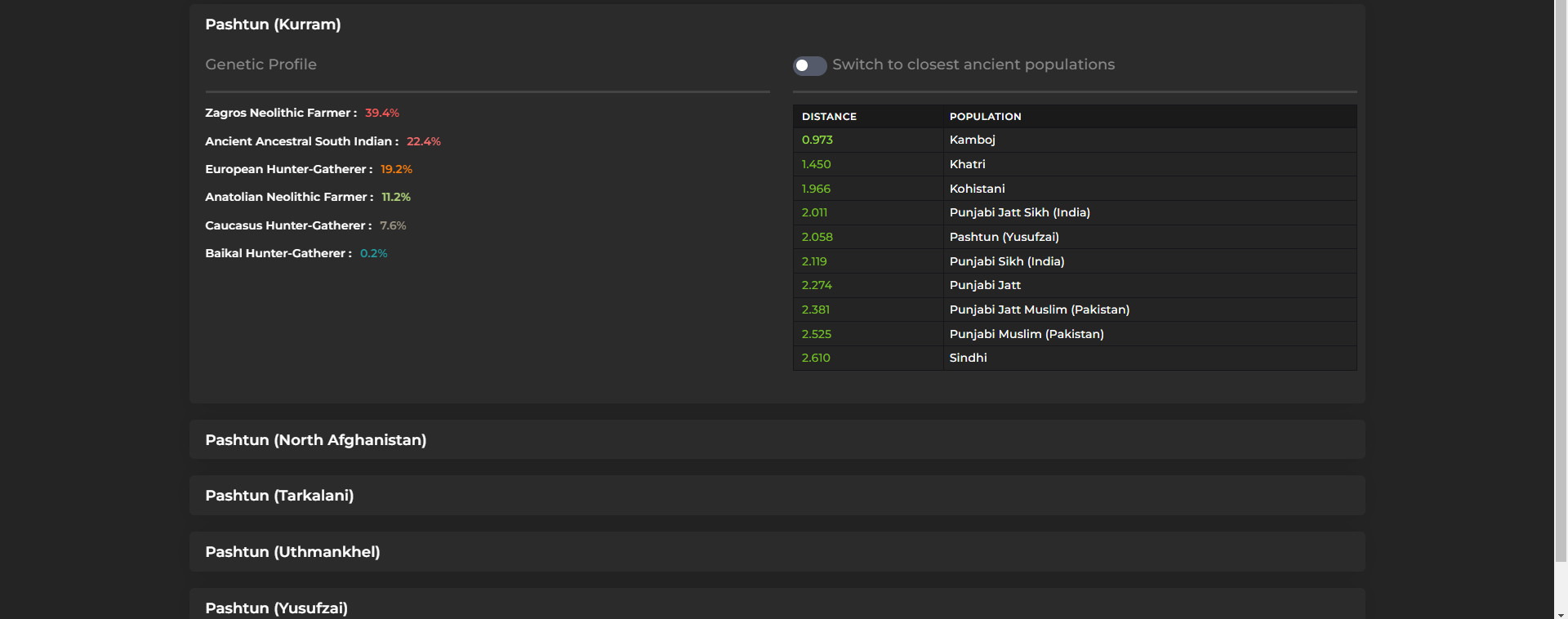Click Ancient Ancestral South Indian label
The width and height of the screenshot is (1568, 619).
(302, 141)
